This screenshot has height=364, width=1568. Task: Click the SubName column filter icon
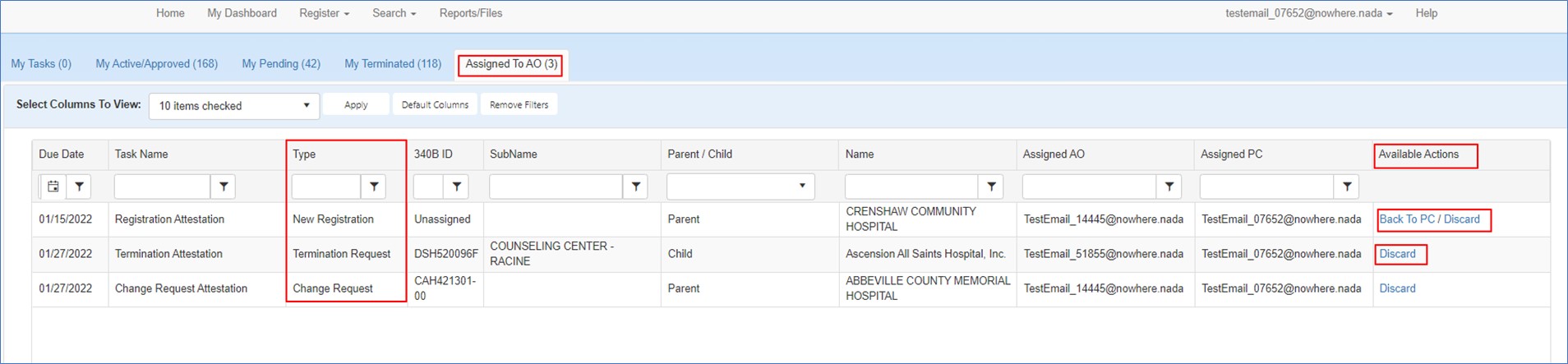tap(635, 187)
